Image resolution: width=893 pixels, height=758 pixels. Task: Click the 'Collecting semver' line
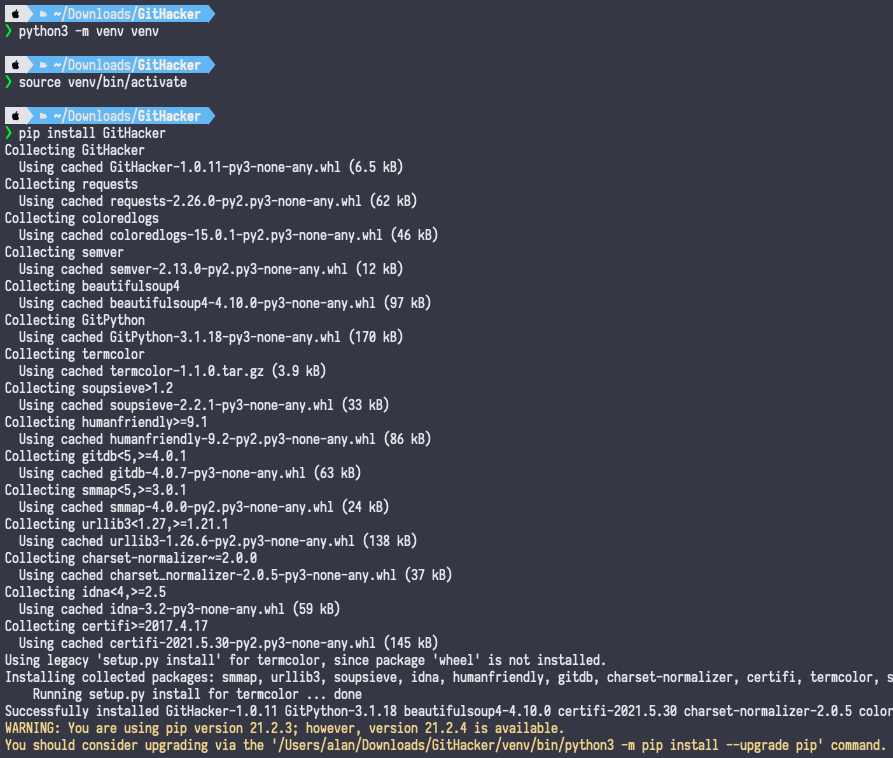64,252
